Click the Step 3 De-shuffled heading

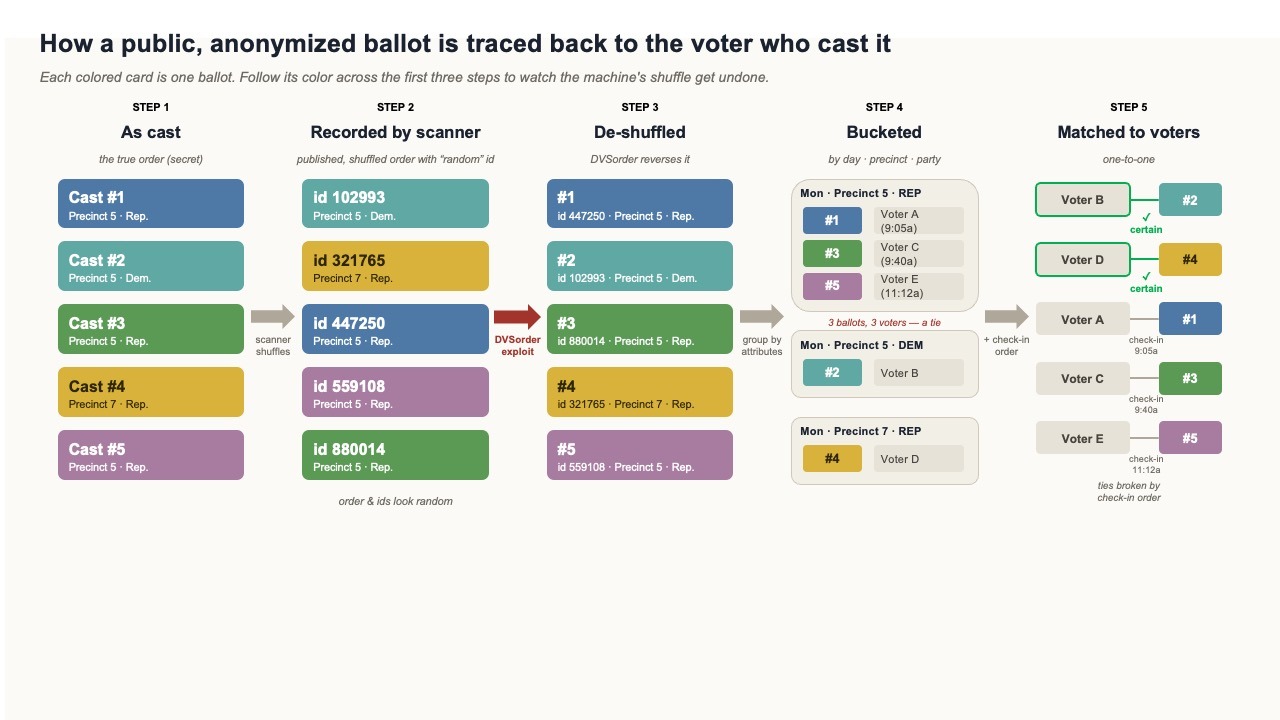[x=640, y=132]
